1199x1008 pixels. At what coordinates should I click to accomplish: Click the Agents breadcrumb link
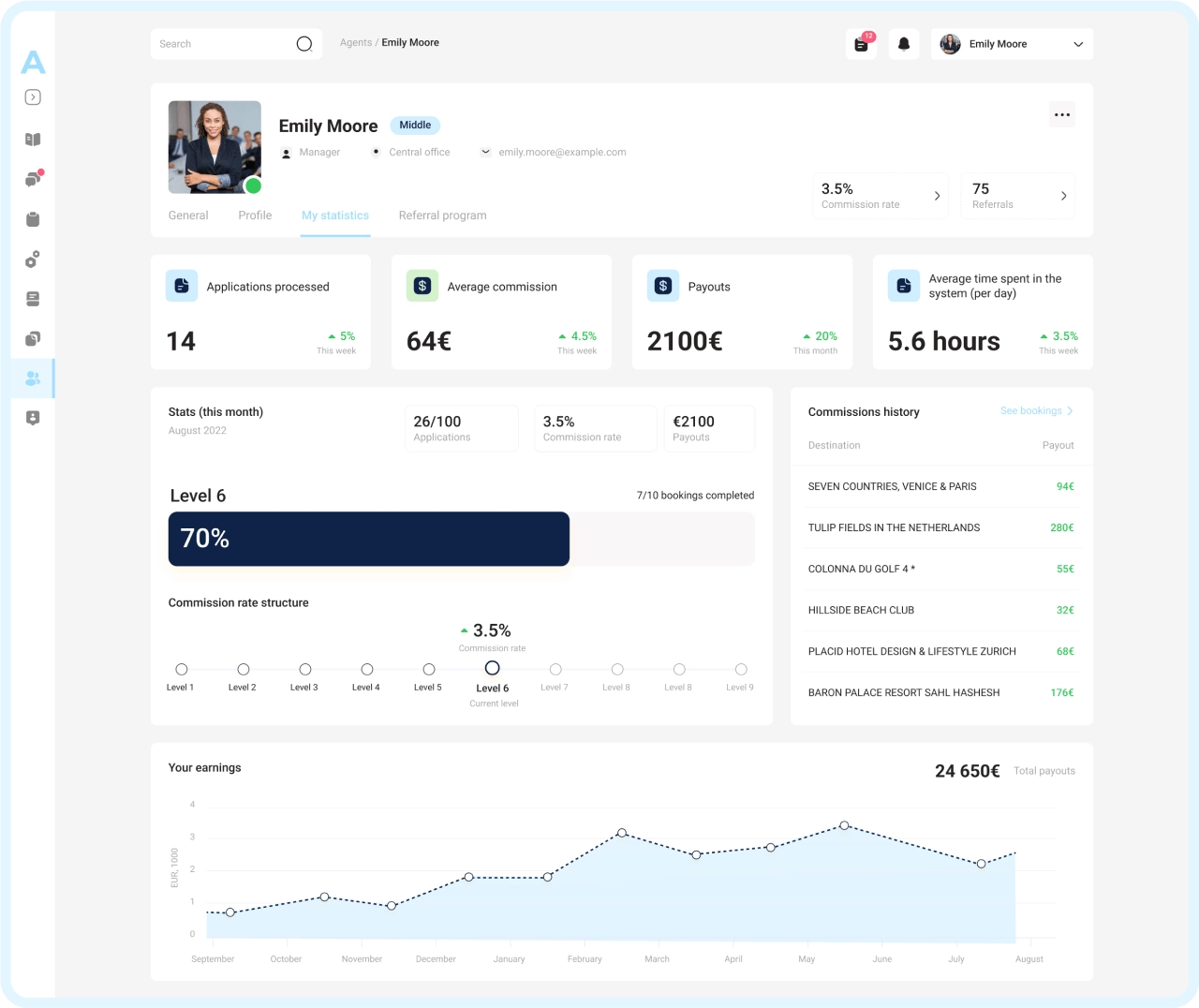point(355,43)
